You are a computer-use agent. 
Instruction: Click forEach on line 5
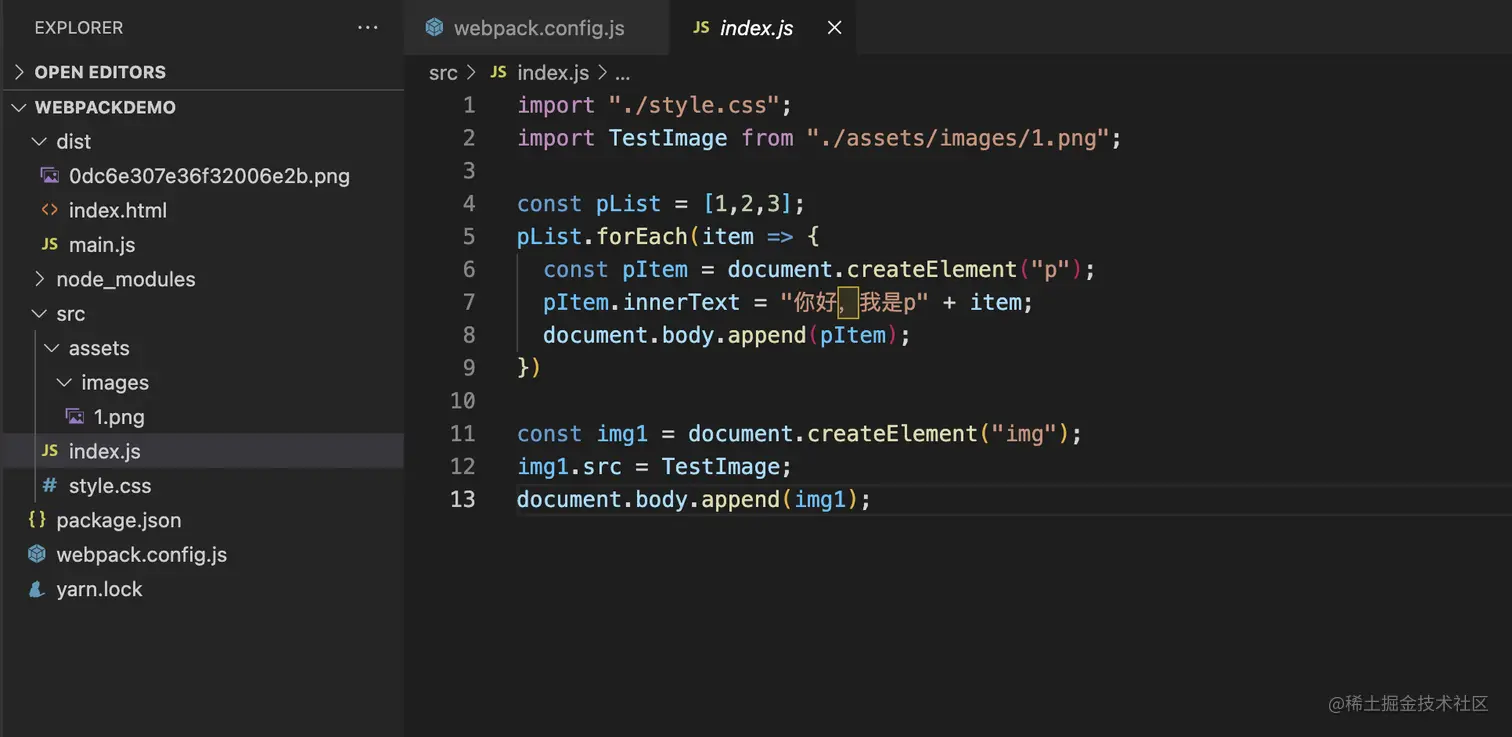(x=642, y=237)
